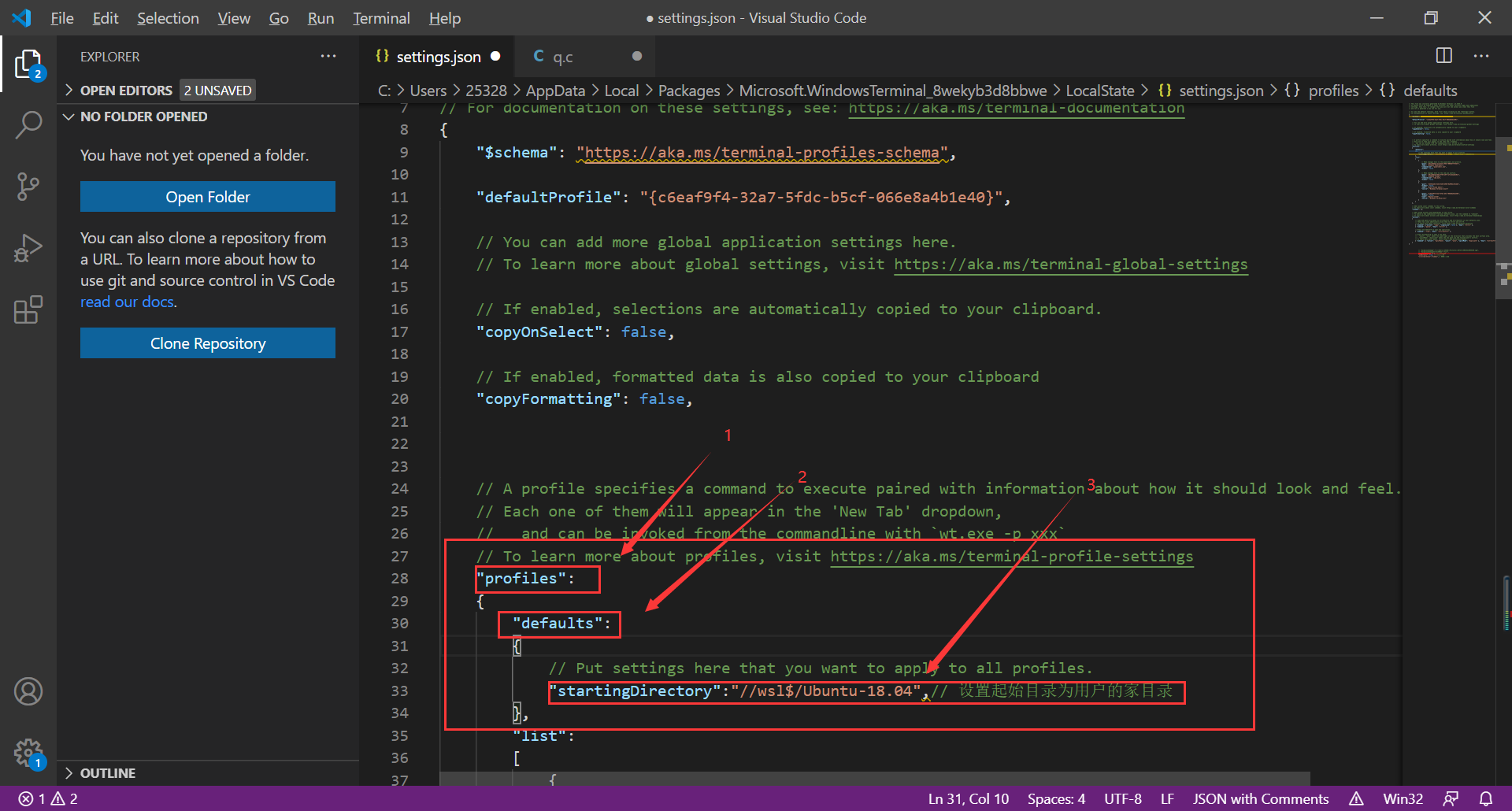Open the terminal-global-settings link

tap(1070, 265)
